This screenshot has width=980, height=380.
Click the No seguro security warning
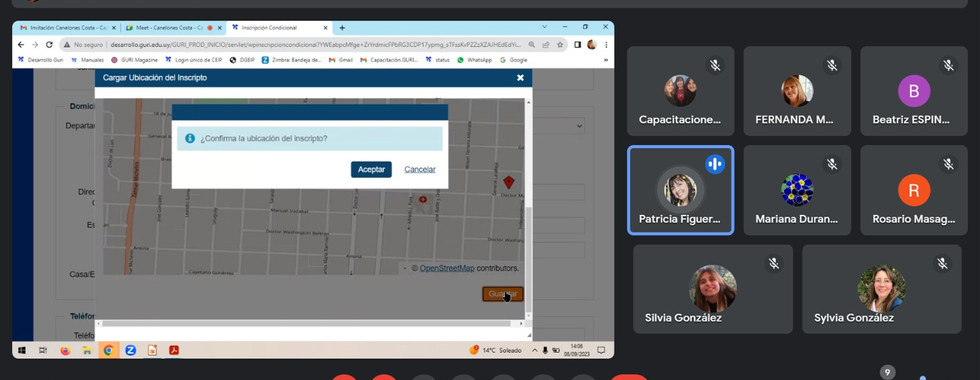click(x=83, y=45)
